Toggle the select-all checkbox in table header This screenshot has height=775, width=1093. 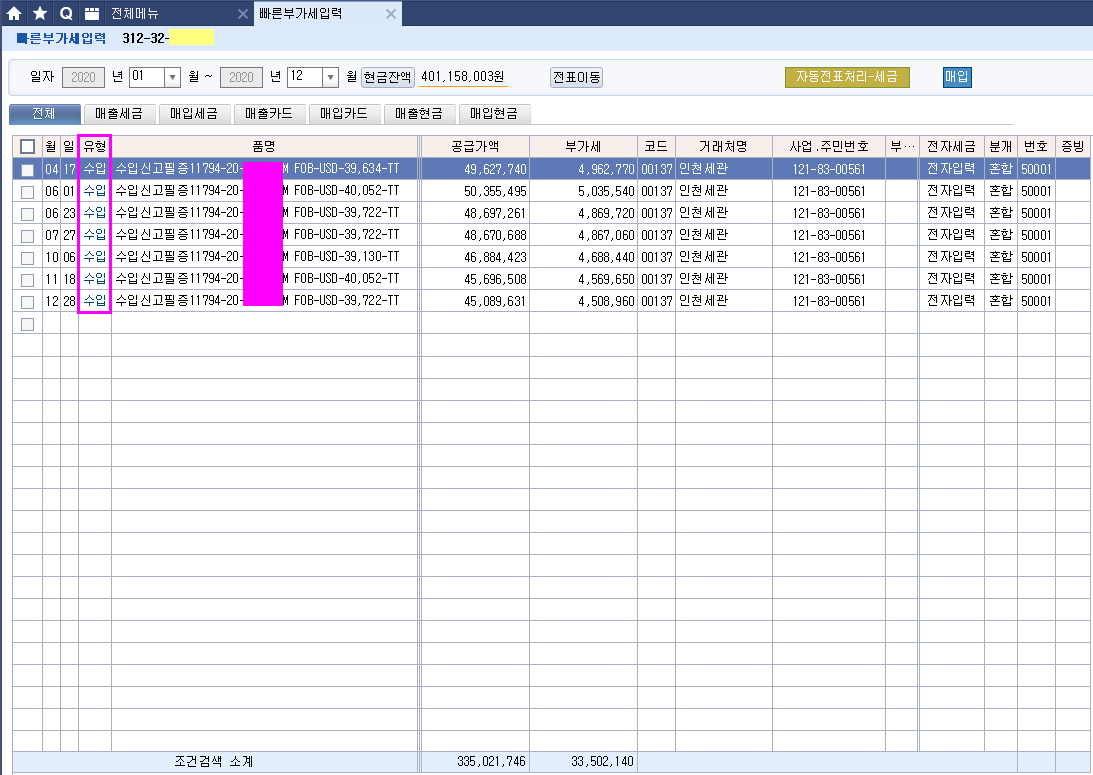27,146
